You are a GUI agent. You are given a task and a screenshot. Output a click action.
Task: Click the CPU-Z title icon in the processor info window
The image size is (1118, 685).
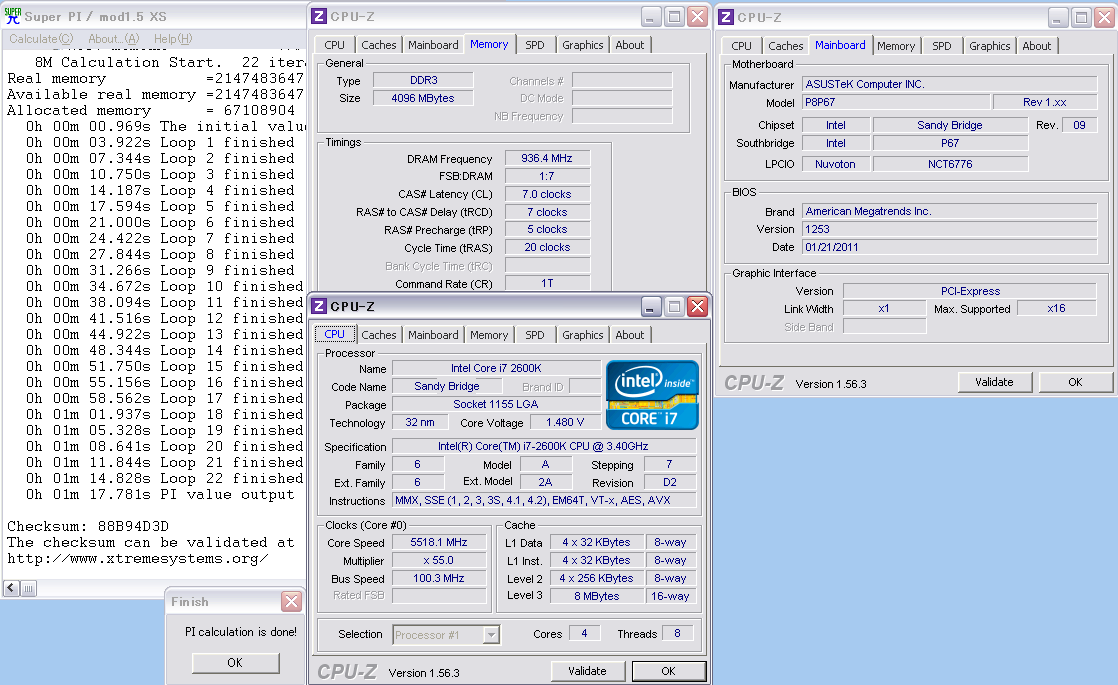pyautogui.click(x=319, y=307)
